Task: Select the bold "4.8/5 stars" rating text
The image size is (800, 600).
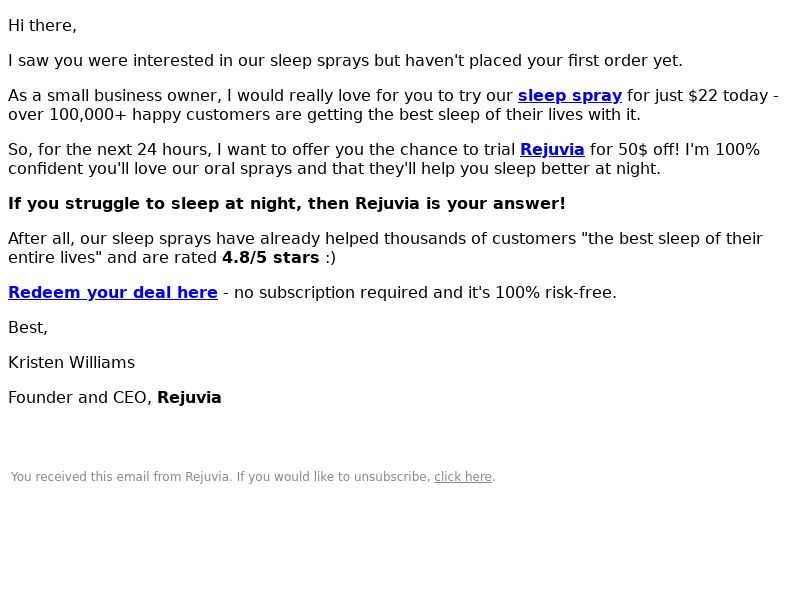Action: click(x=270, y=258)
